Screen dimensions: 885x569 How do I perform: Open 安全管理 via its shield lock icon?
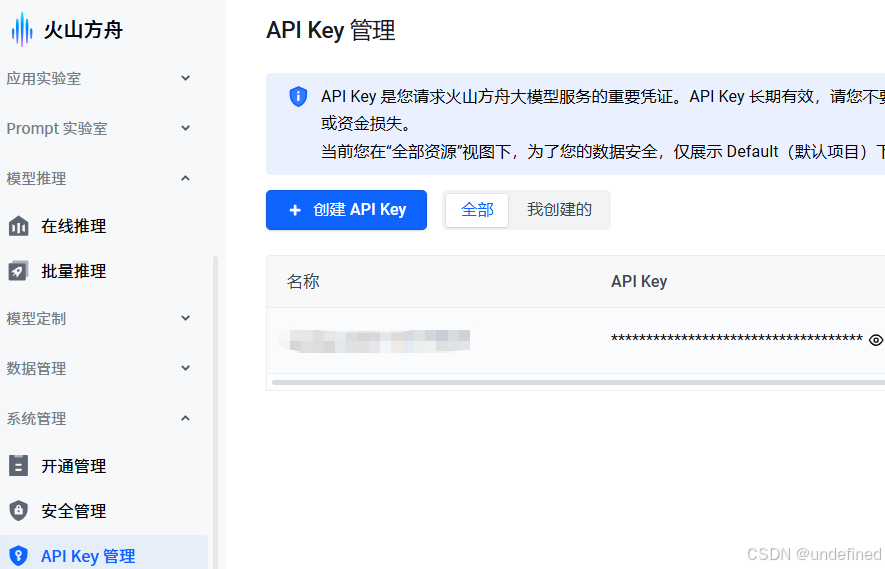[x=19, y=511]
